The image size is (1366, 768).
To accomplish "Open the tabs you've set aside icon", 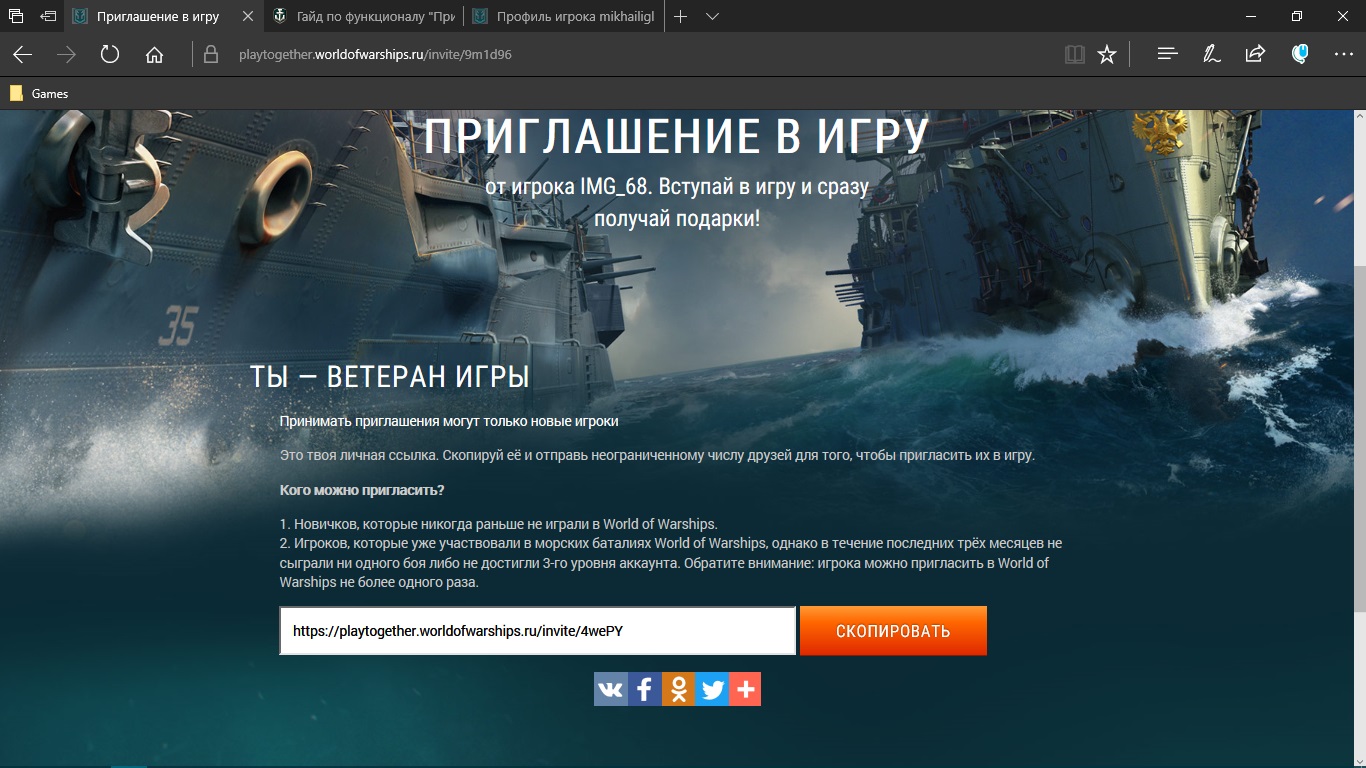I will [16, 17].
